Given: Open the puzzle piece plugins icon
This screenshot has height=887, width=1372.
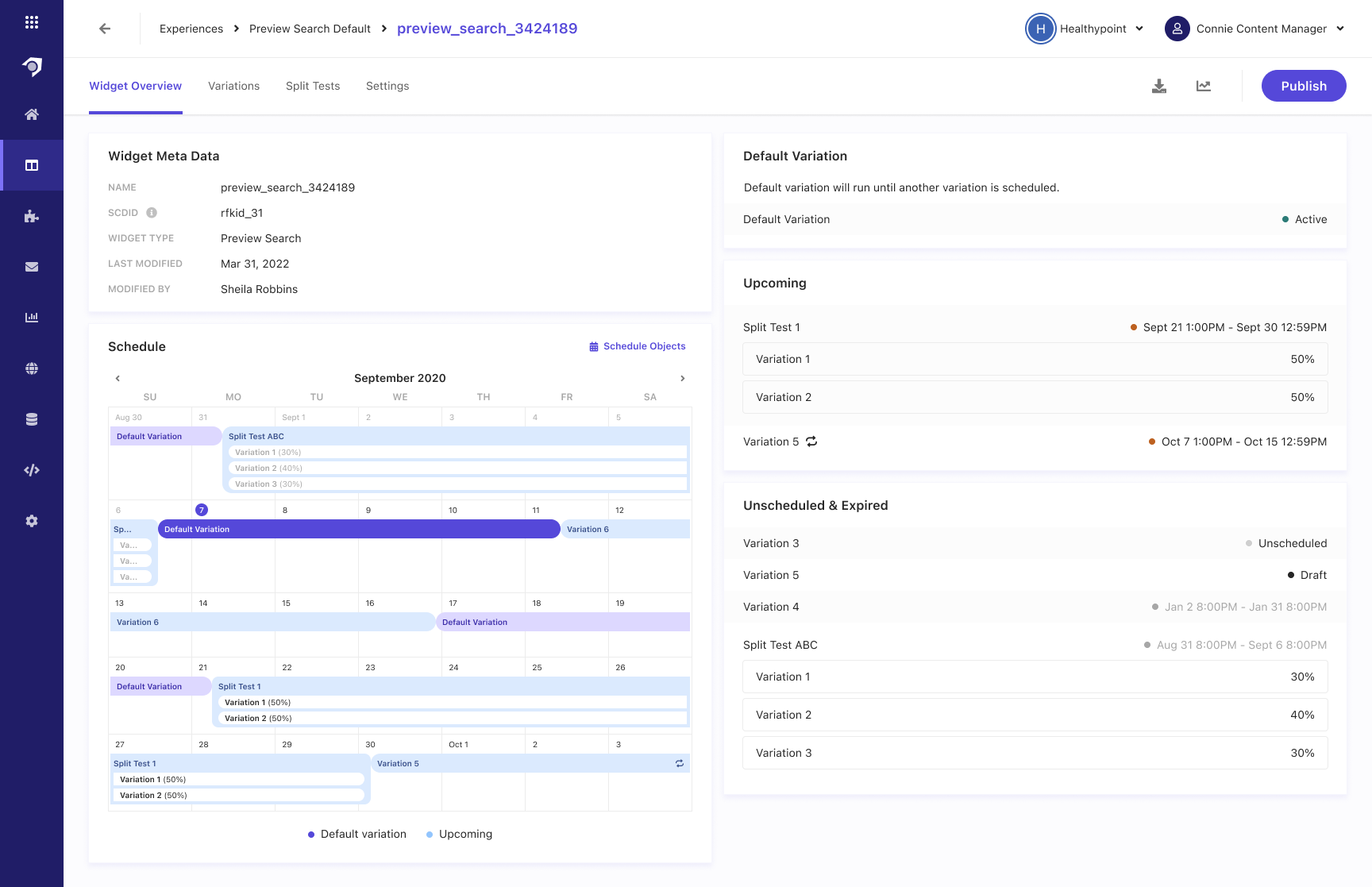Looking at the screenshot, I should (x=32, y=216).
